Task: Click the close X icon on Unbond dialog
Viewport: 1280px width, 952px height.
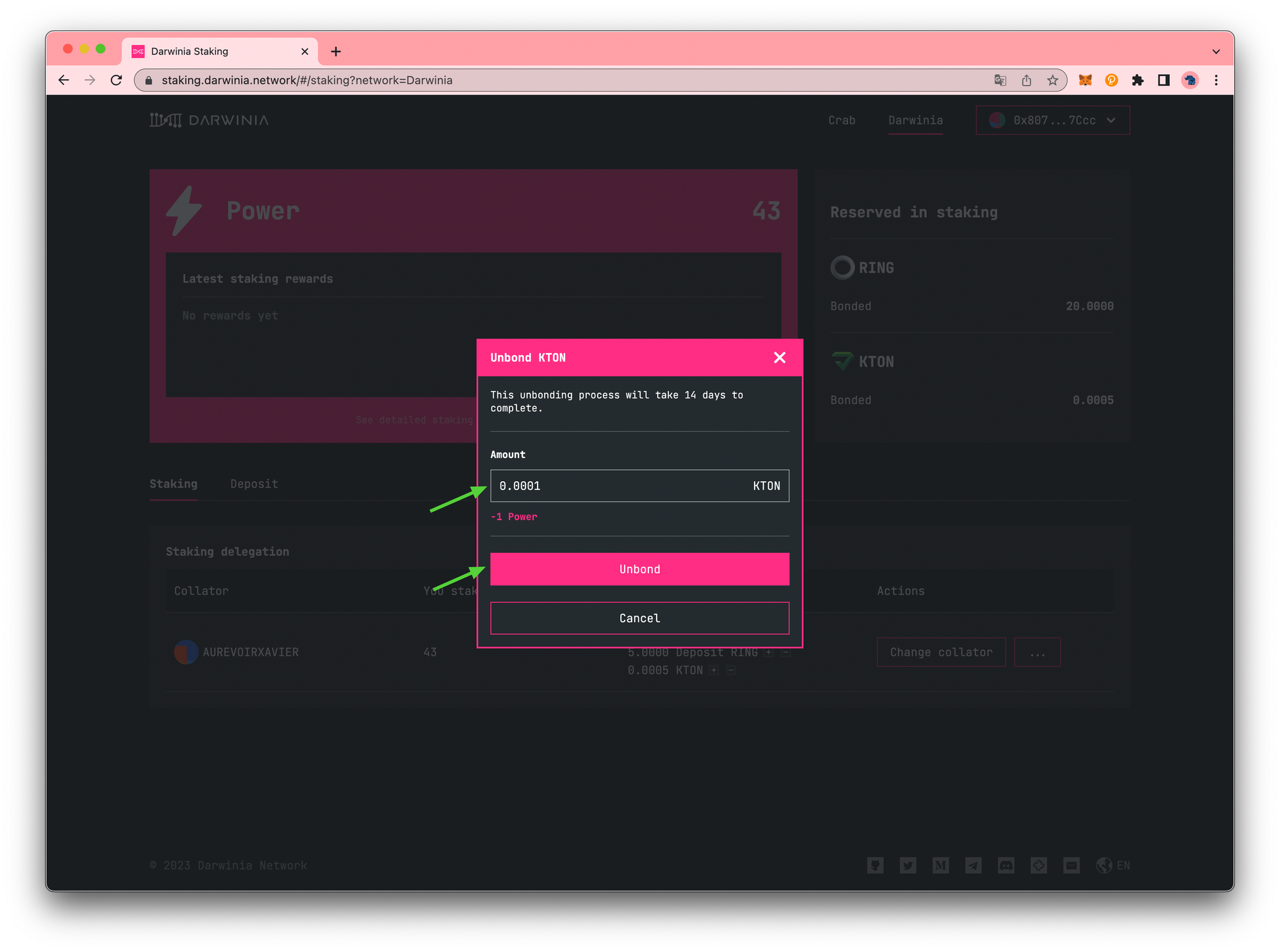Action: pos(780,356)
